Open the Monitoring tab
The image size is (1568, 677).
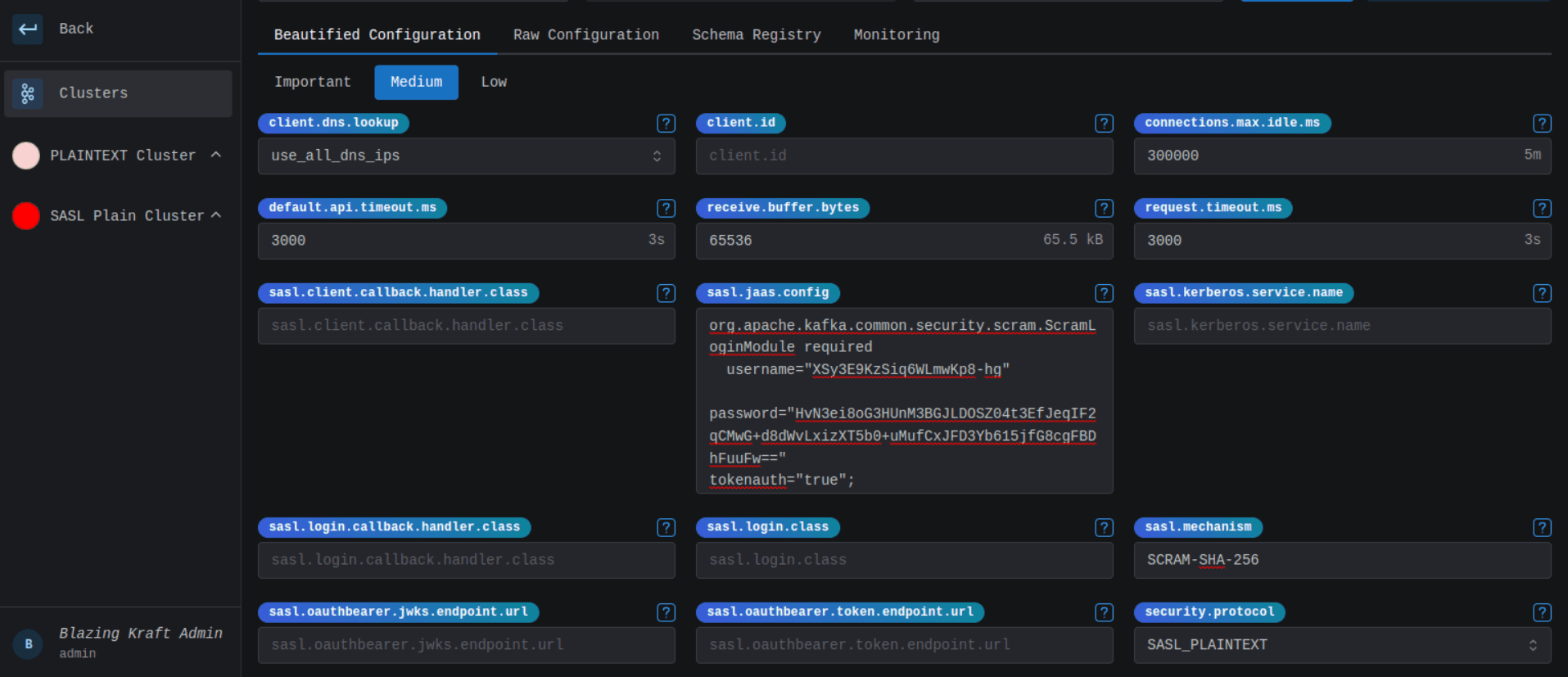897,35
